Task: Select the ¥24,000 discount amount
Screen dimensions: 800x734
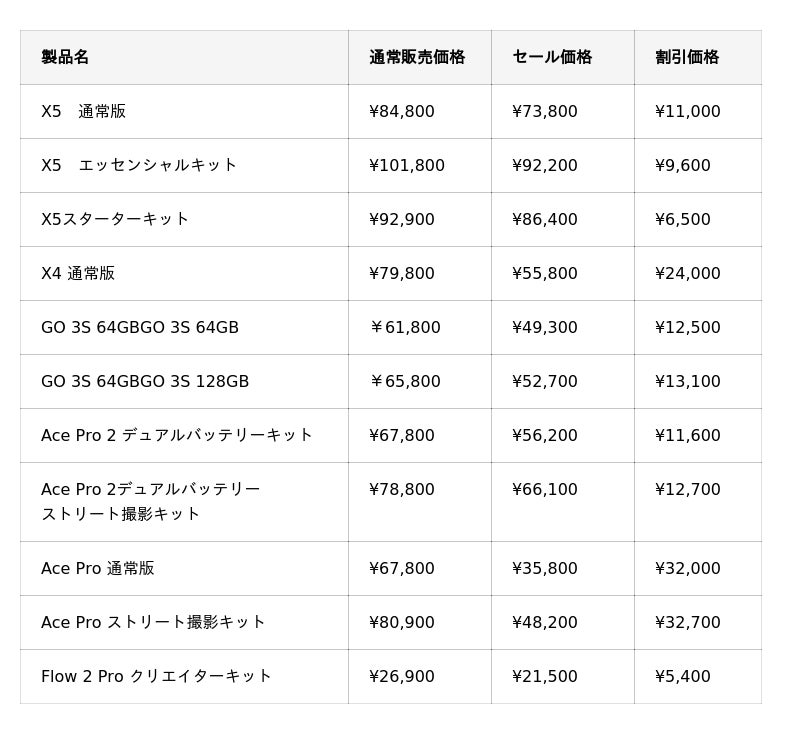Action: (688, 274)
